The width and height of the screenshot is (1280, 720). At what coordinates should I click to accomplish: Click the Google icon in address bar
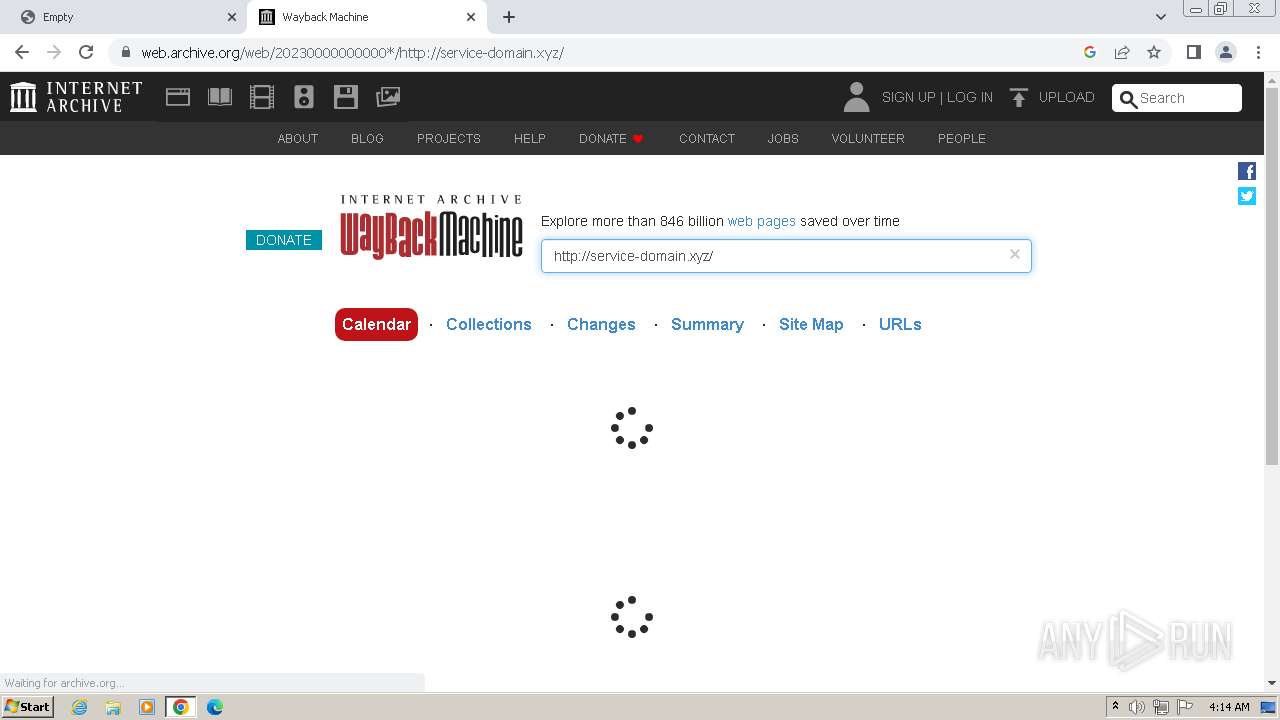click(1090, 52)
